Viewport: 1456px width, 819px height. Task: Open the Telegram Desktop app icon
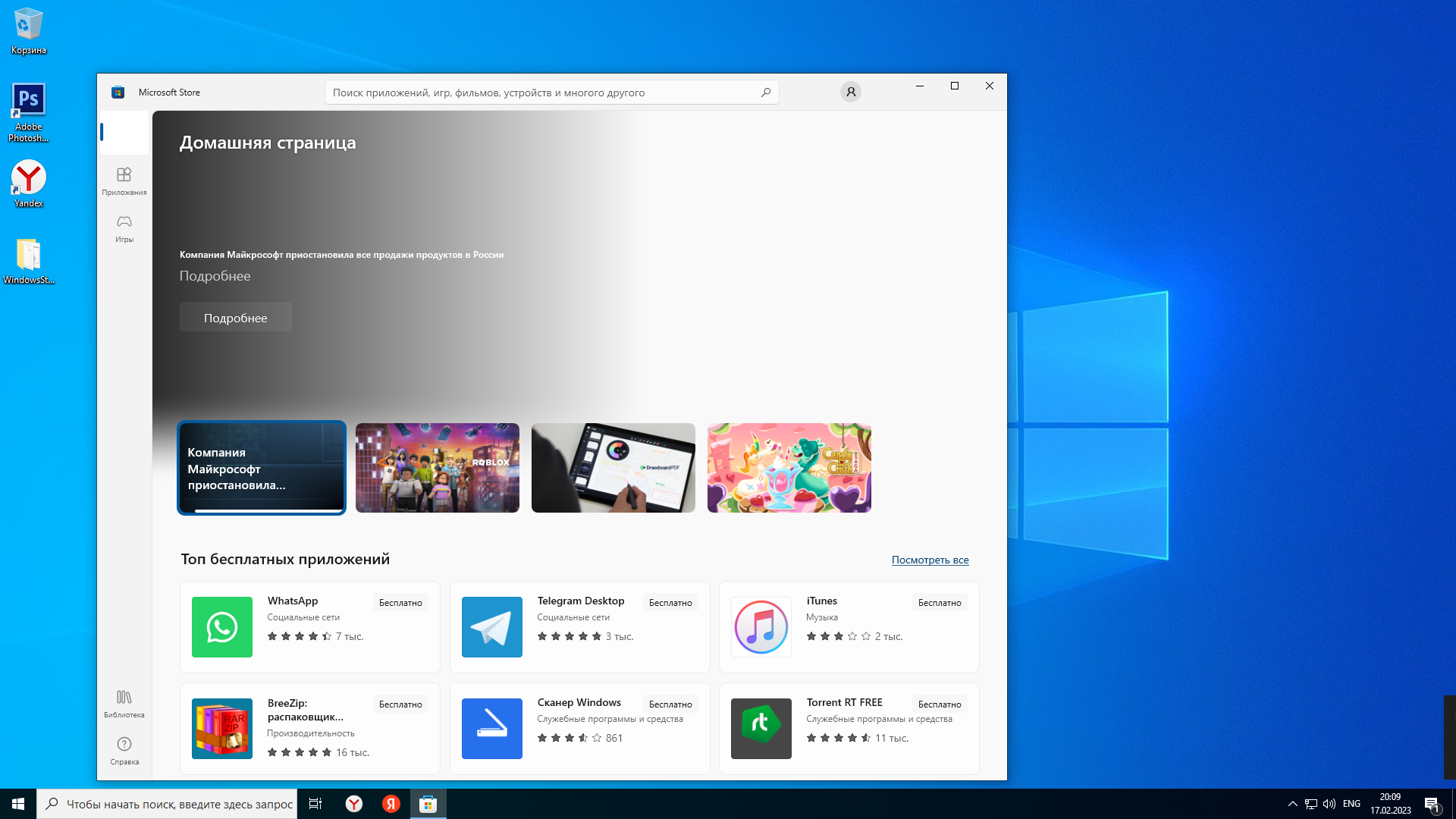492,627
